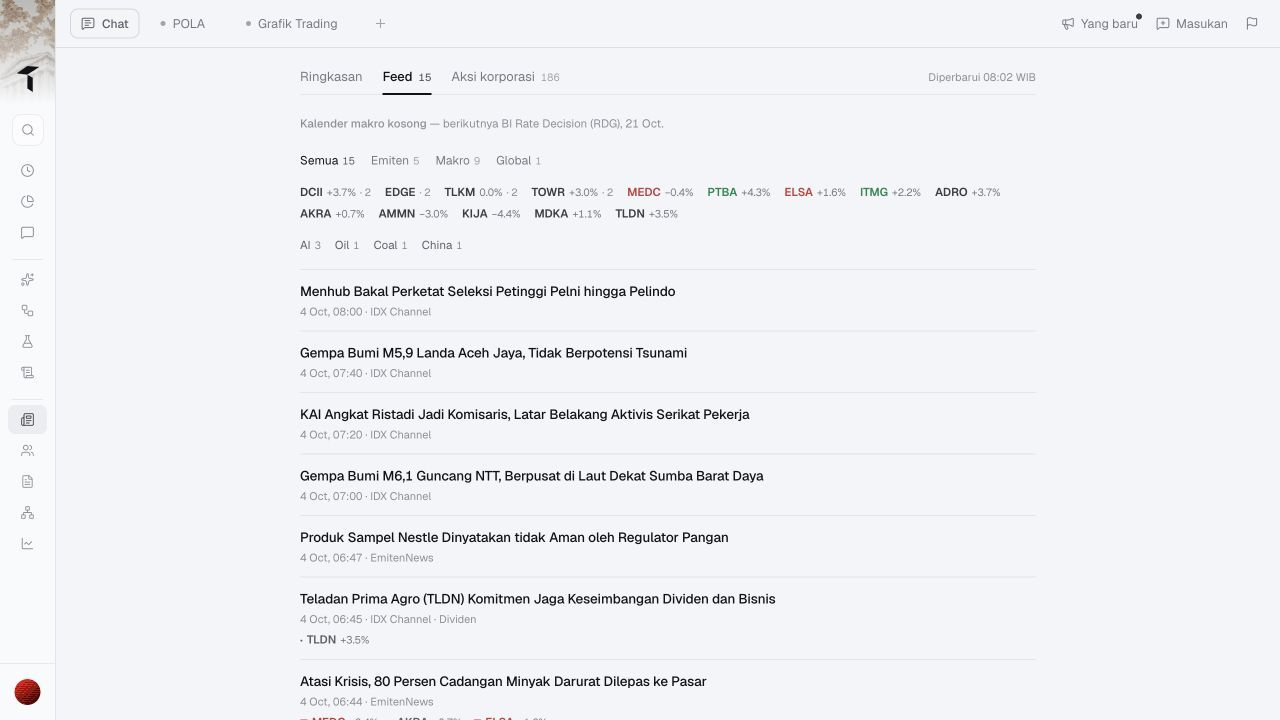
Task: Switch to the Grafik Trading tab
Action: (x=291, y=23)
